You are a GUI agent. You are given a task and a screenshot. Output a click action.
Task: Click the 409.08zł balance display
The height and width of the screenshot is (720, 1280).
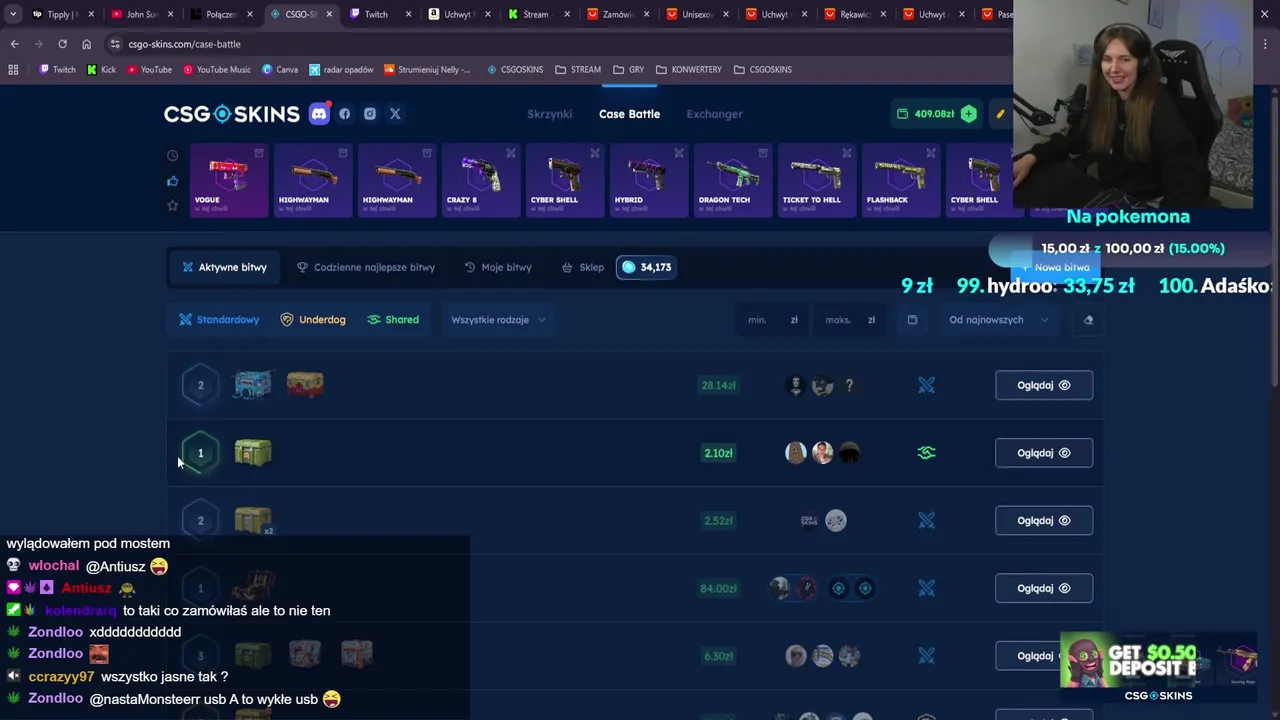coord(926,114)
